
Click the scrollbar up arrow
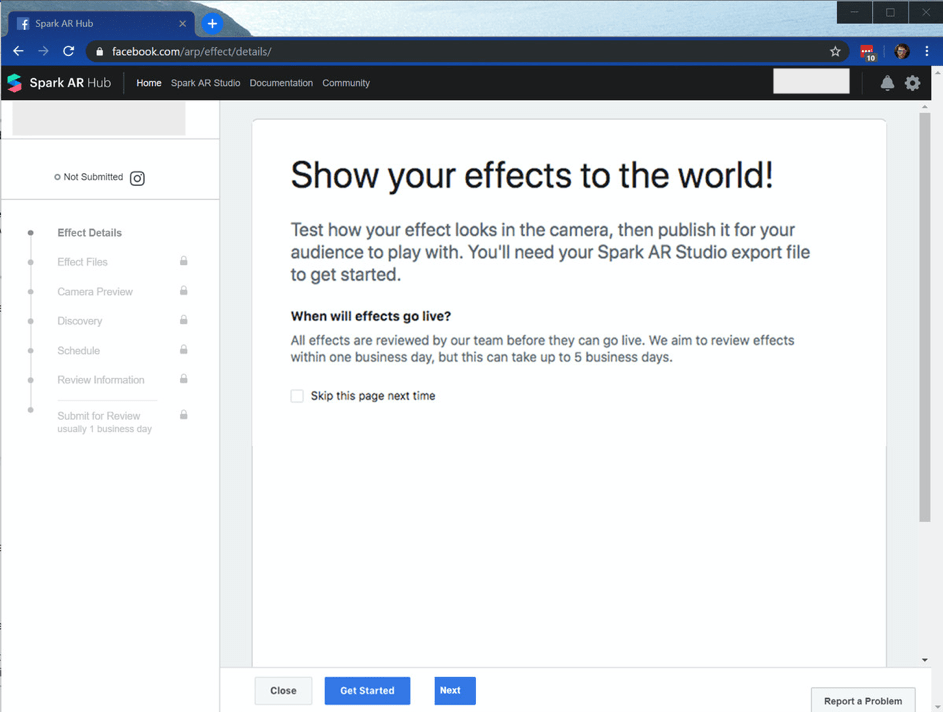pos(924,106)
